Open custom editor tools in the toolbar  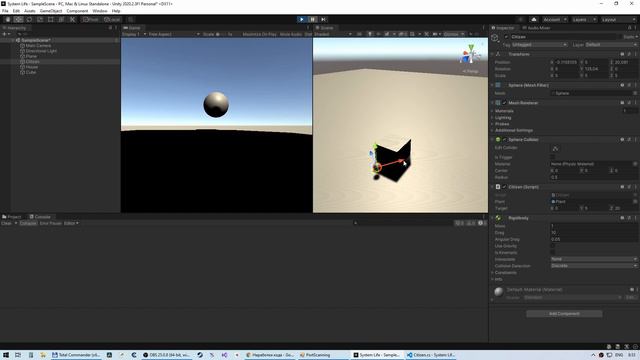click(72, 20)
